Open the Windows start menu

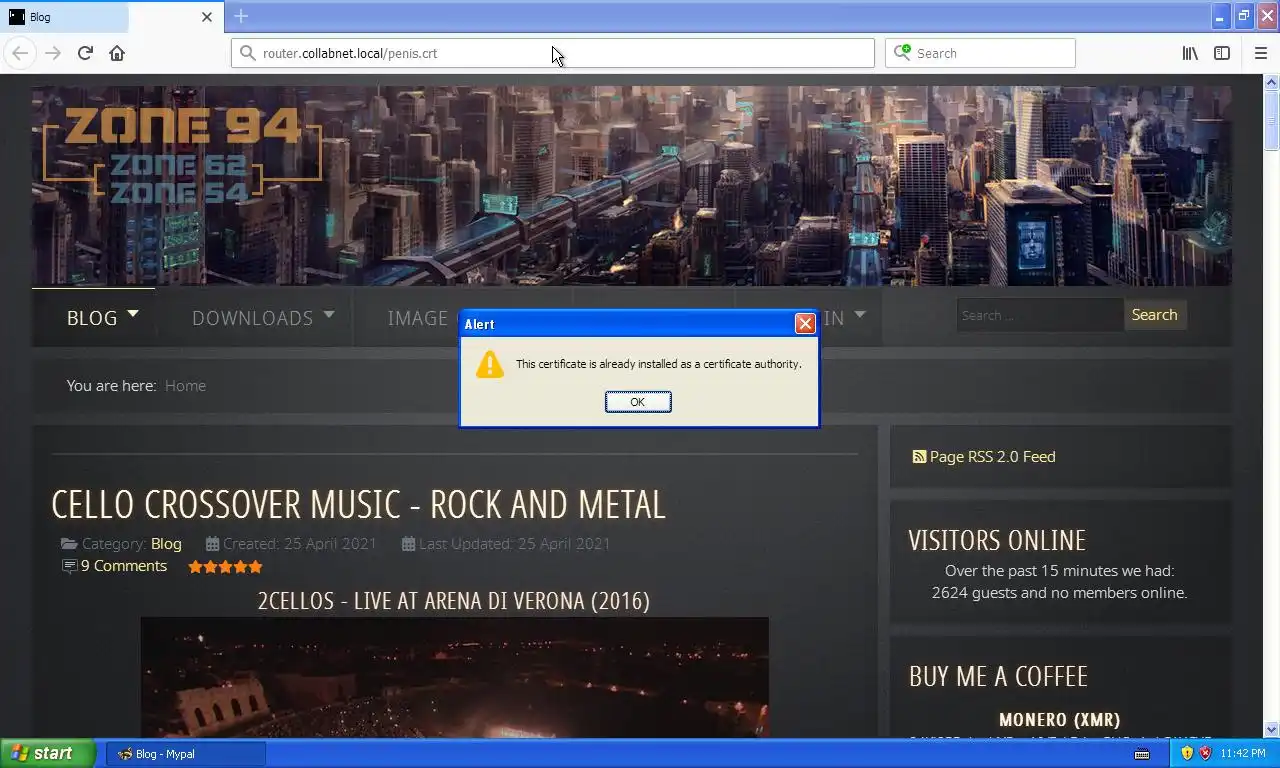(48, 753)
